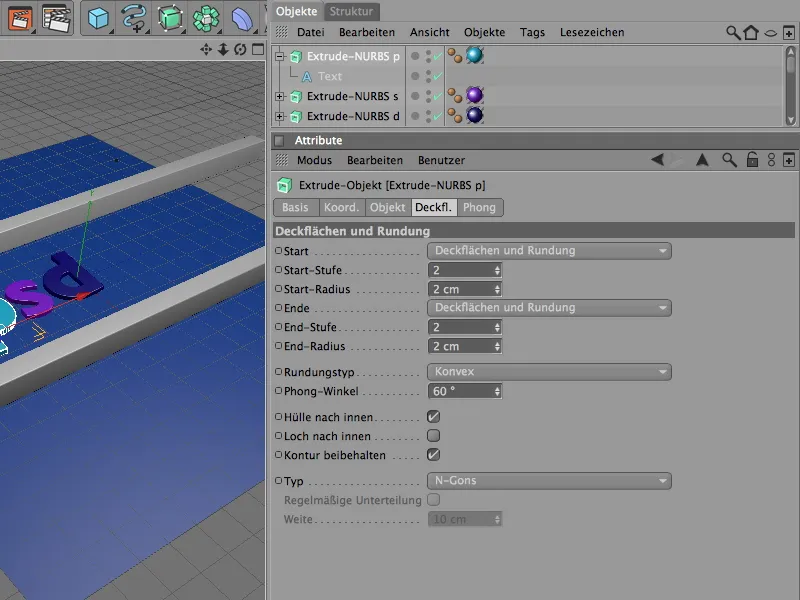Select the Koord. attribute tab button

tap(340, 208)
